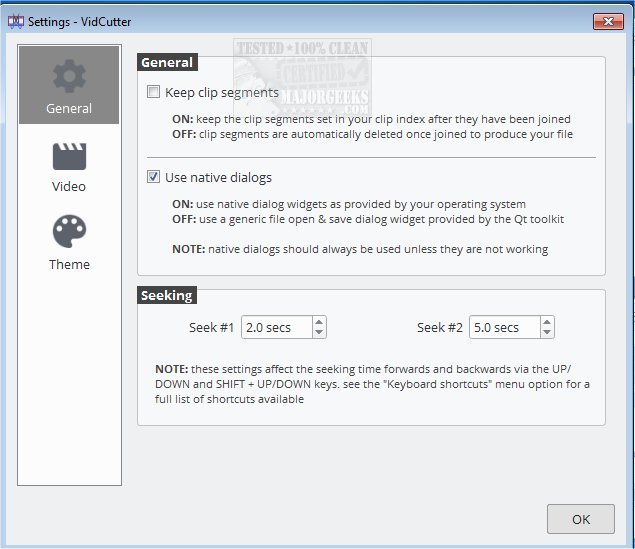Open the Theme palette settings page
This screenshot has height=549, width=635.
click(x=69, y=243)
